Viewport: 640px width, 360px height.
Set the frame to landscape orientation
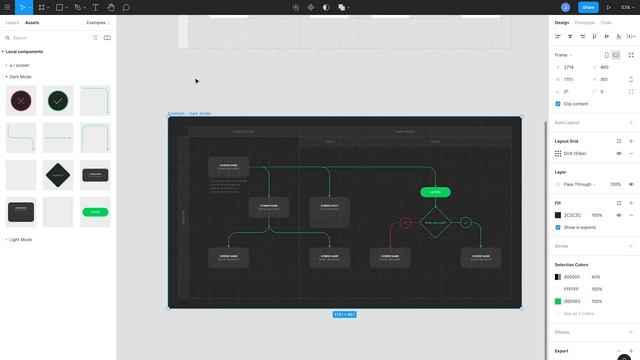[x=616, y=55]
